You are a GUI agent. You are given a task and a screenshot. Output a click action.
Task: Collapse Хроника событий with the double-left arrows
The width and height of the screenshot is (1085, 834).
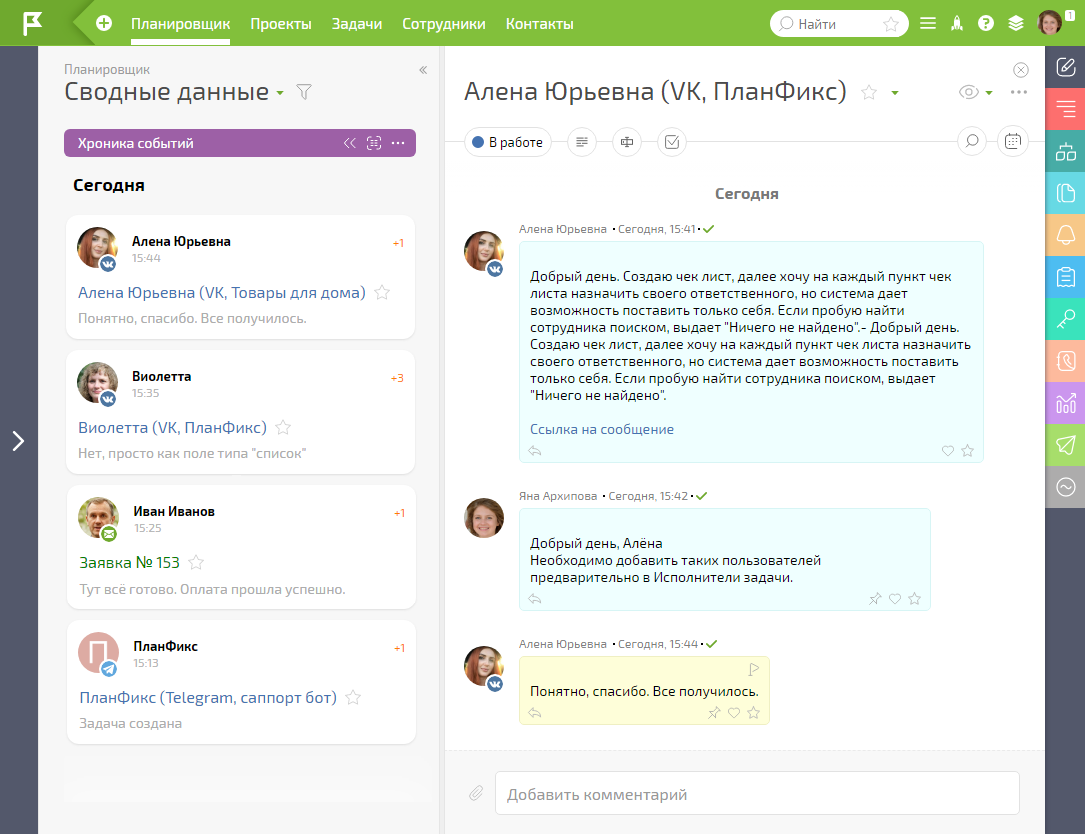[350, 143]
